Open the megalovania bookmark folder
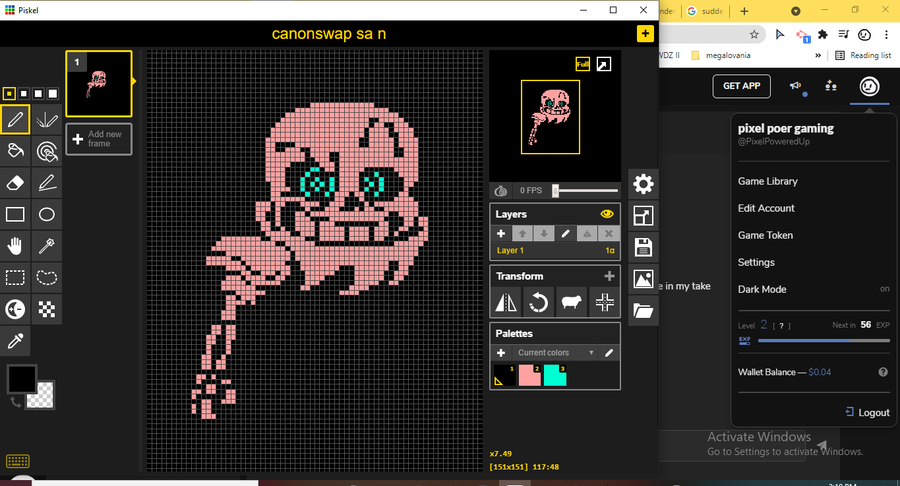 pyautogui.click(x=721, y=56)
